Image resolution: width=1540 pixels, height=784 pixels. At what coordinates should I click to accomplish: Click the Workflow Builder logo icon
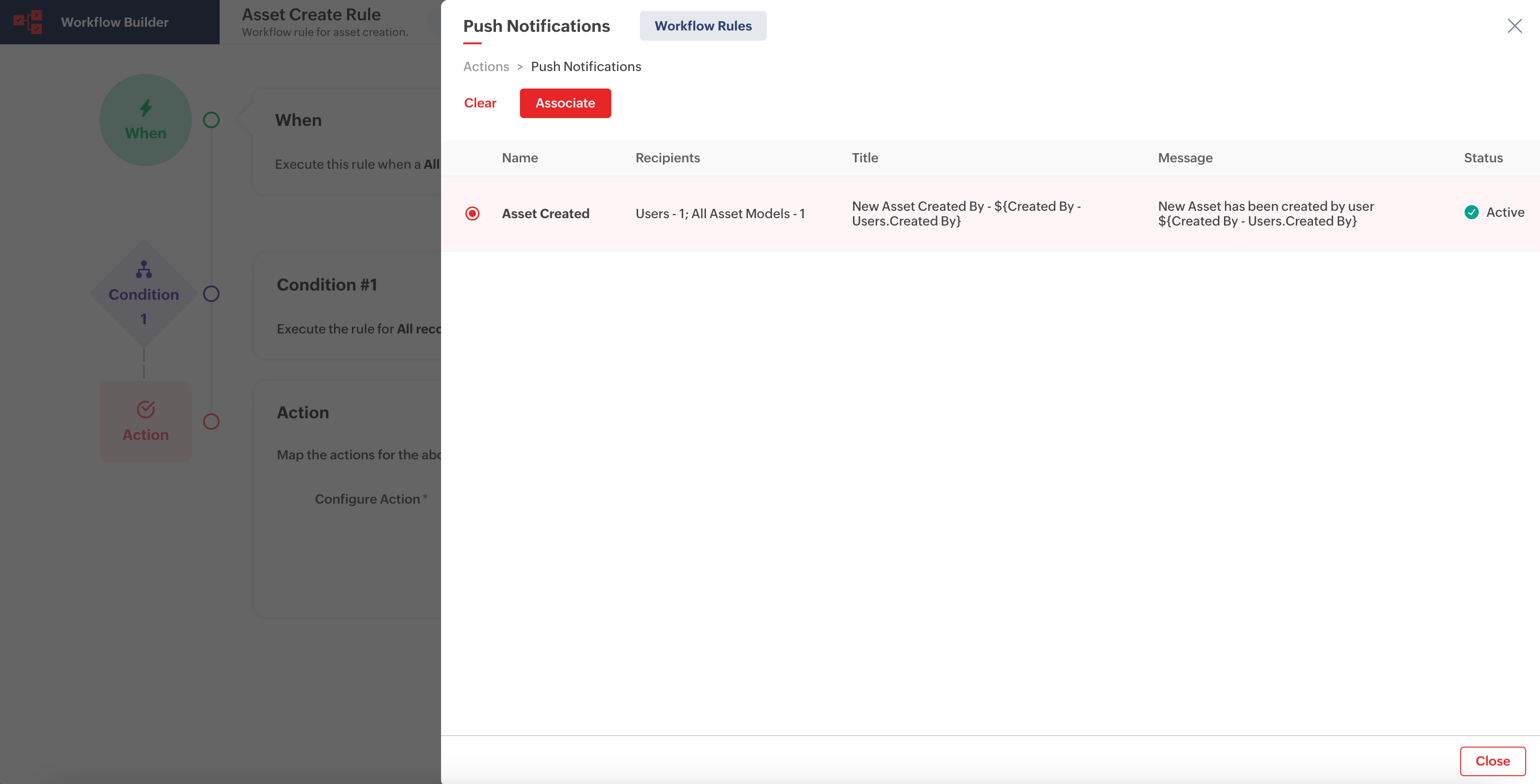tap(28, 22)
